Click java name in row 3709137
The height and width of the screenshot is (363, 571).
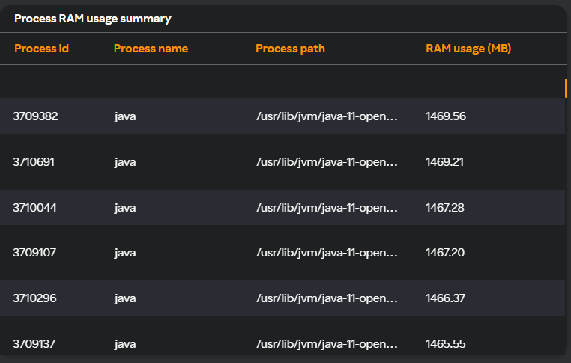tap(125, 344)
